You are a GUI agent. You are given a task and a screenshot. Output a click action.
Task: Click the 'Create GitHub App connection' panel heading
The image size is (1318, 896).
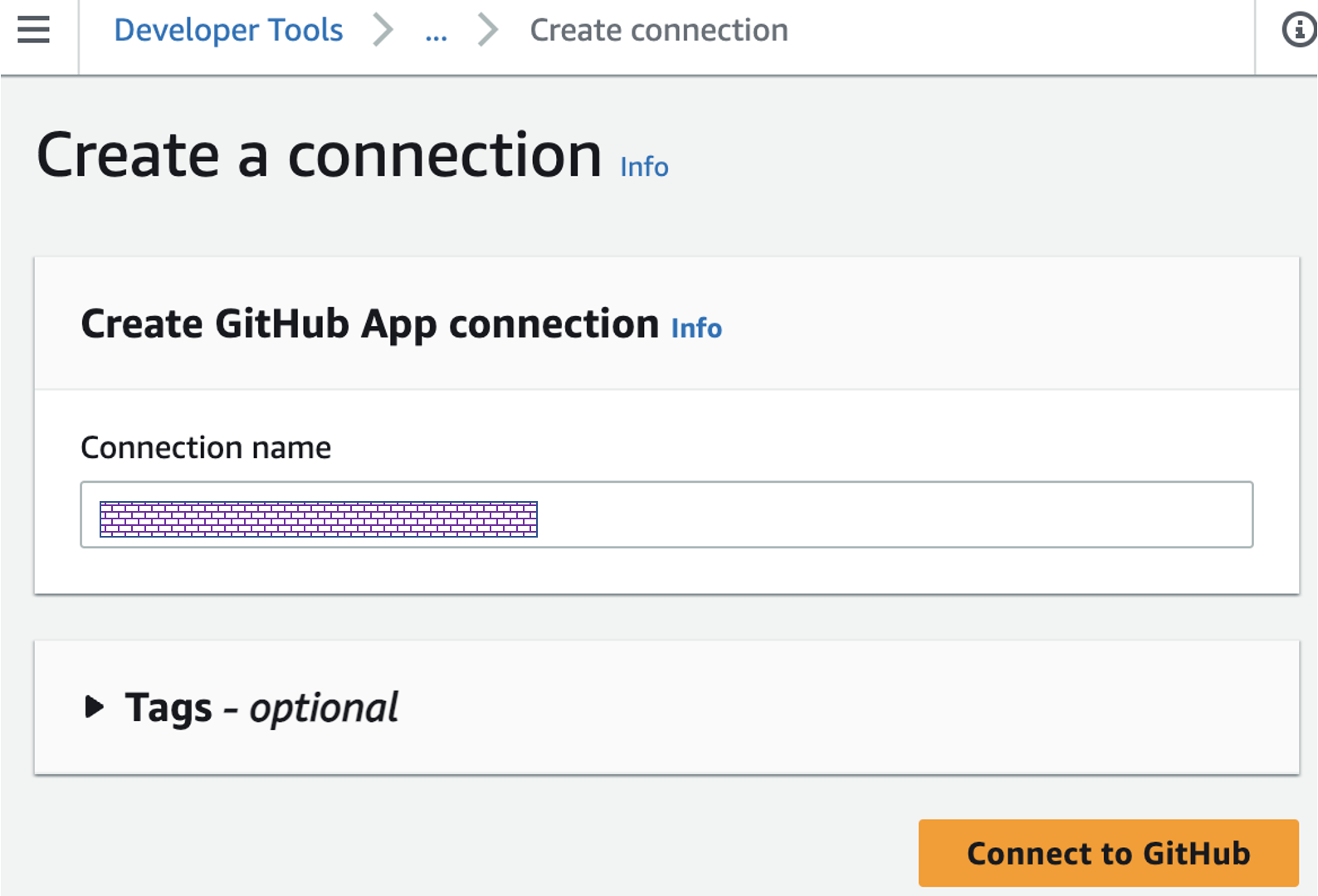pos(369,324)
